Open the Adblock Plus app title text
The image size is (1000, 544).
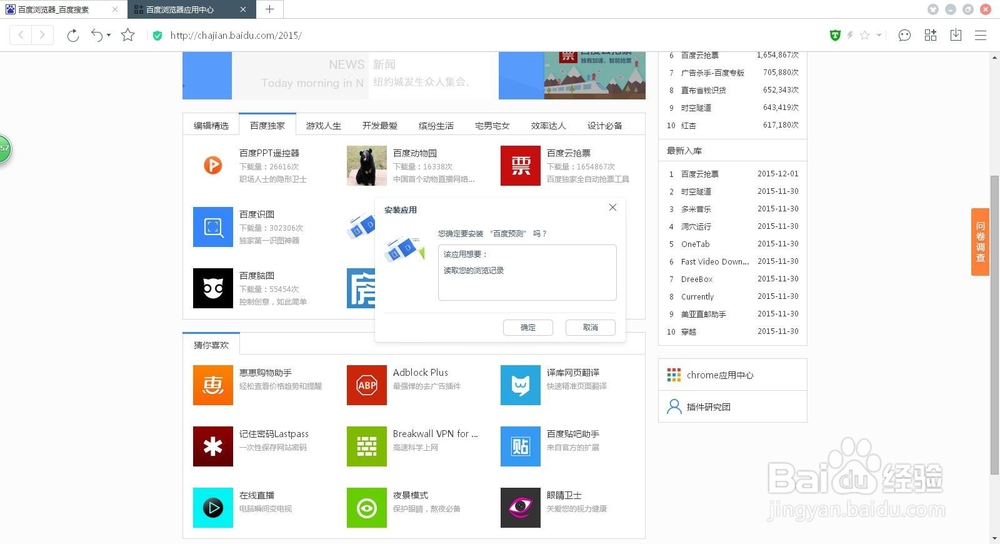pyautogui.click(x=420, y=372)
